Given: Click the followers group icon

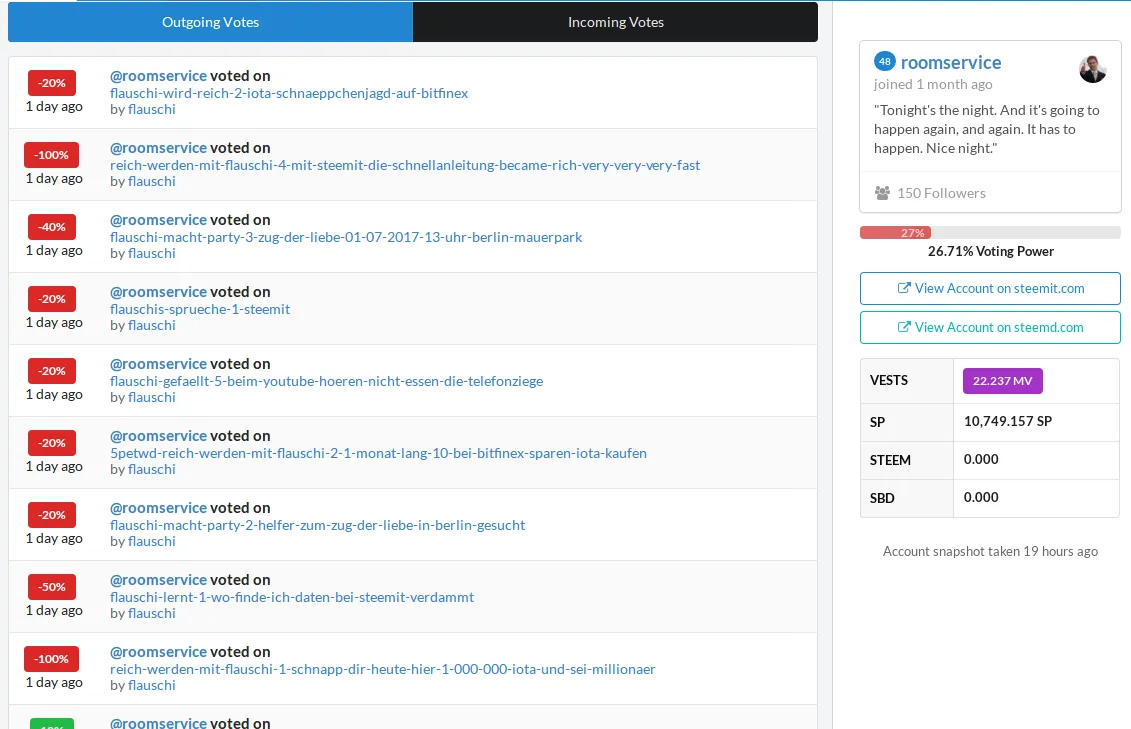Looking at the screenshot, I should [x=882, y=193].
